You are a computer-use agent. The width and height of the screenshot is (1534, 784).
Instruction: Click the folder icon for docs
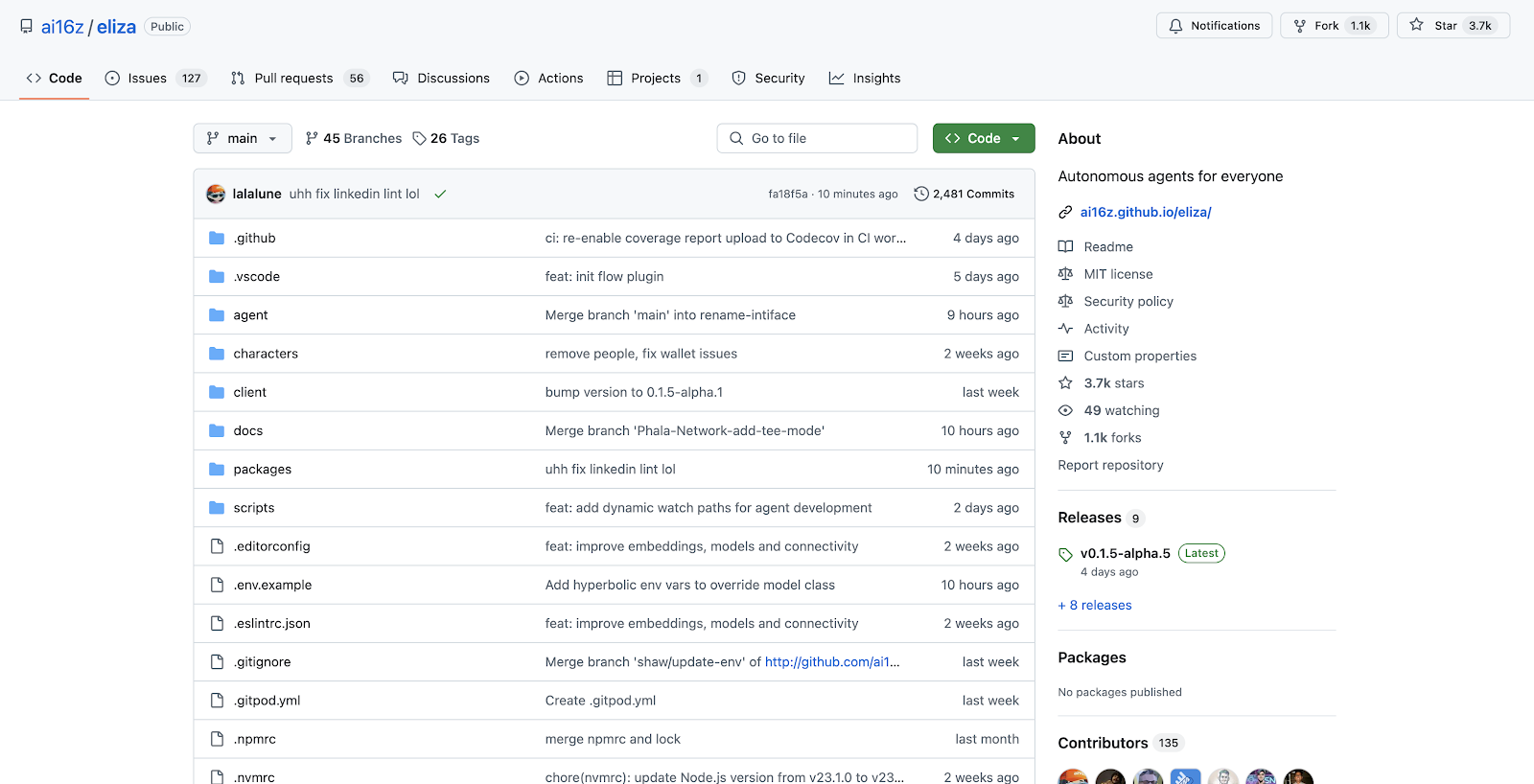[x=217, y=430]
